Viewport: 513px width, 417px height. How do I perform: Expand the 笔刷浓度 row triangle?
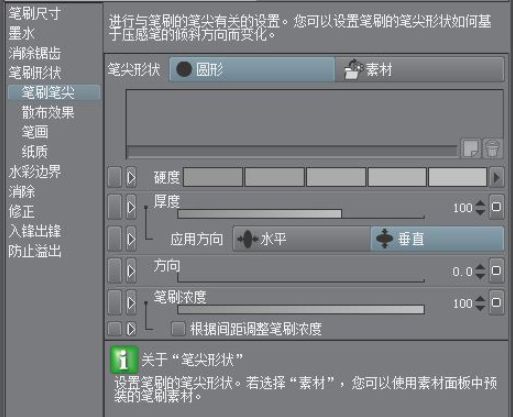click(x=131, y=302)
